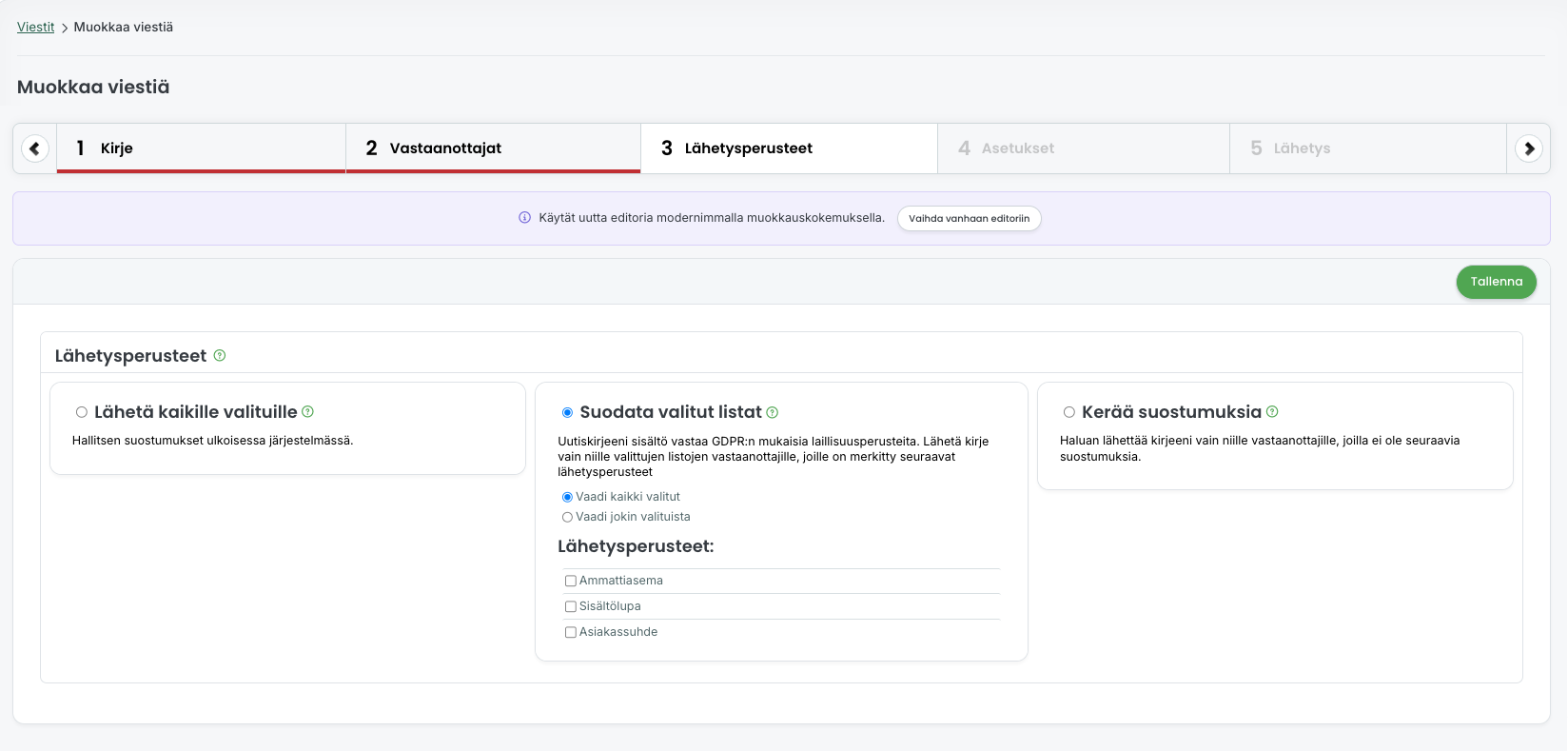Click Vaihda vanhaan editoriin button
This screenshot has height=751, width=1568.
tap(969, 218)
